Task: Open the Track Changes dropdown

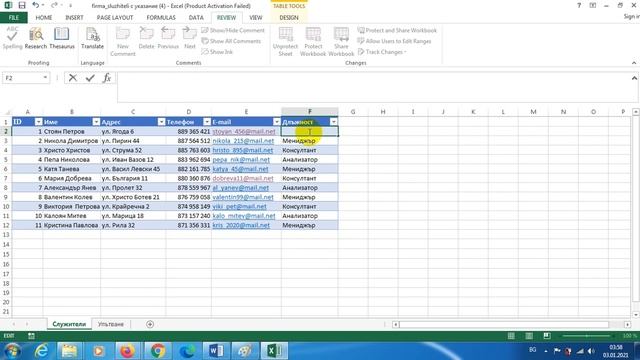Action: (x=382, y=52)
